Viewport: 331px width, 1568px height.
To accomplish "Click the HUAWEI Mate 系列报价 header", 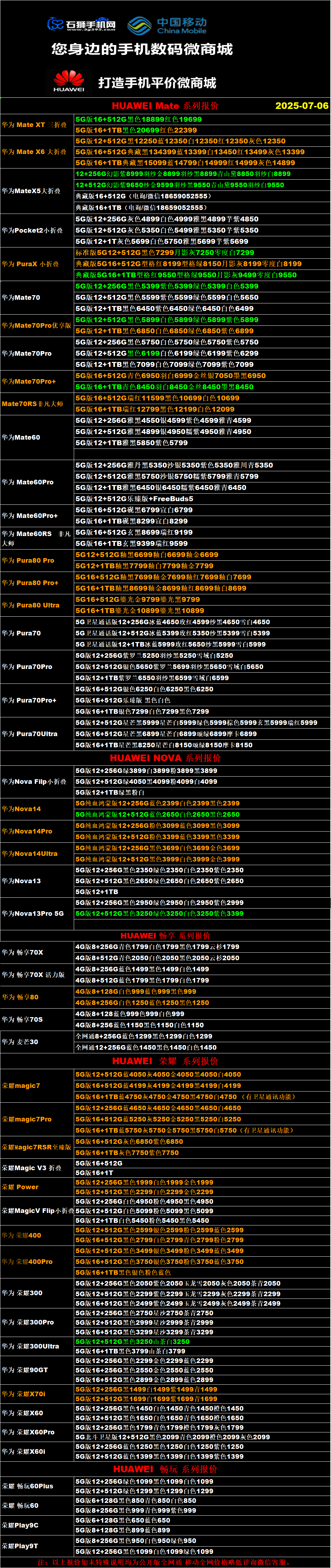I will (165, 106).
